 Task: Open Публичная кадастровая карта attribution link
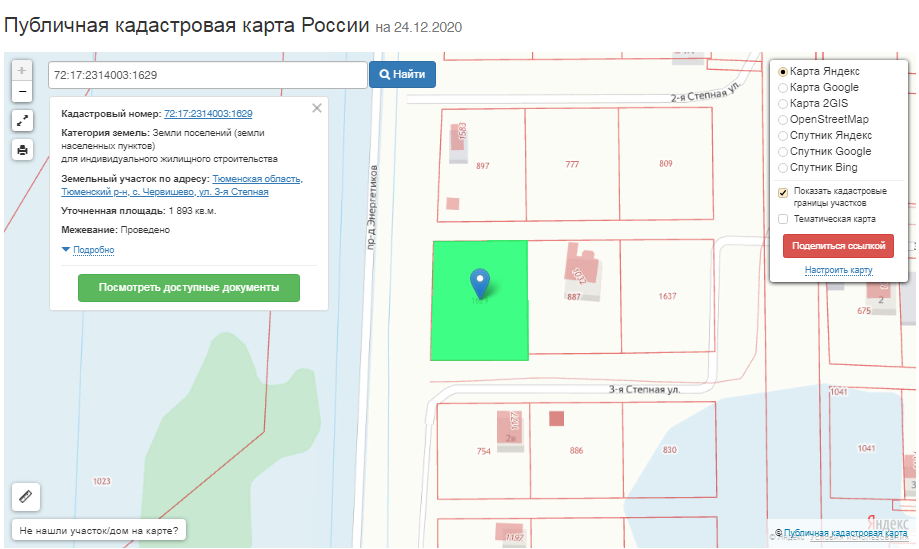(x=845, y=533)
